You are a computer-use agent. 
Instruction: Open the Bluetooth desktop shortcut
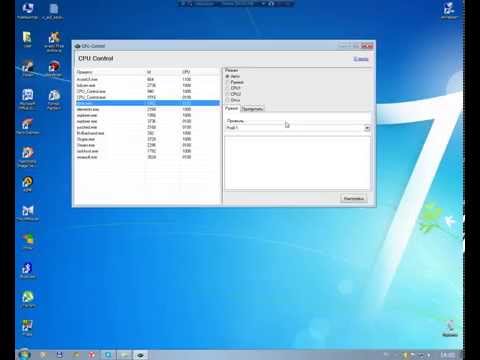click(27, 271)
